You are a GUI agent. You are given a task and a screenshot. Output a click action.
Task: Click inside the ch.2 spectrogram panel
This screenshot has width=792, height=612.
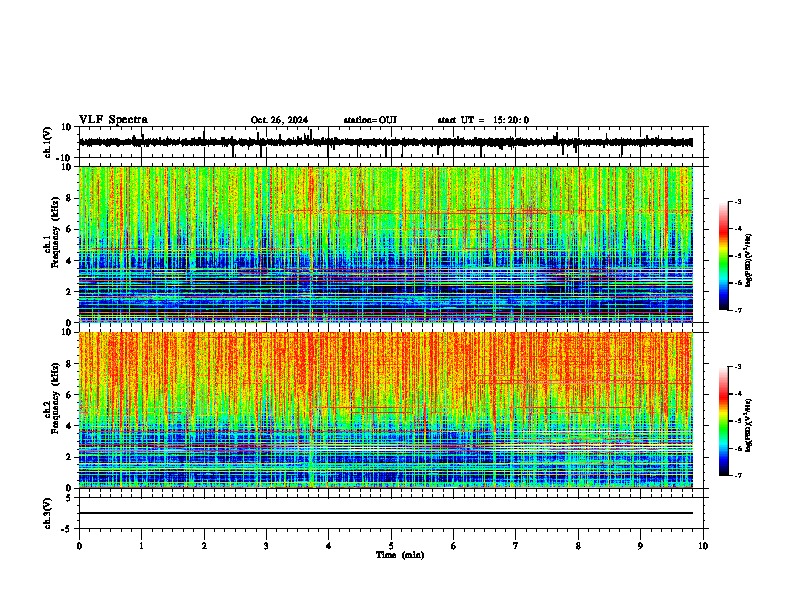click(385, 410)
